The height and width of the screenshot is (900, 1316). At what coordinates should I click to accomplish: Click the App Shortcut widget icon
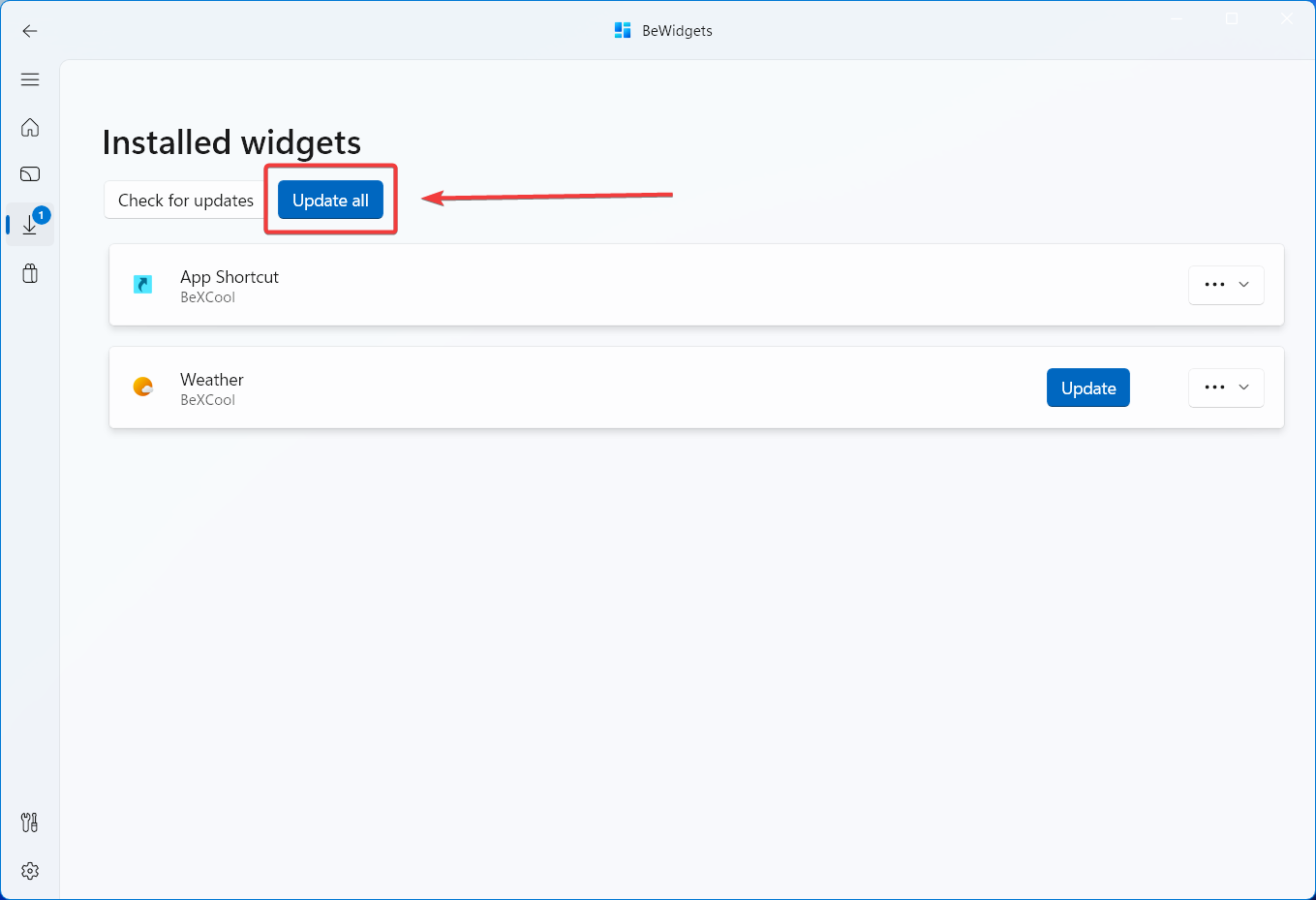143,285
